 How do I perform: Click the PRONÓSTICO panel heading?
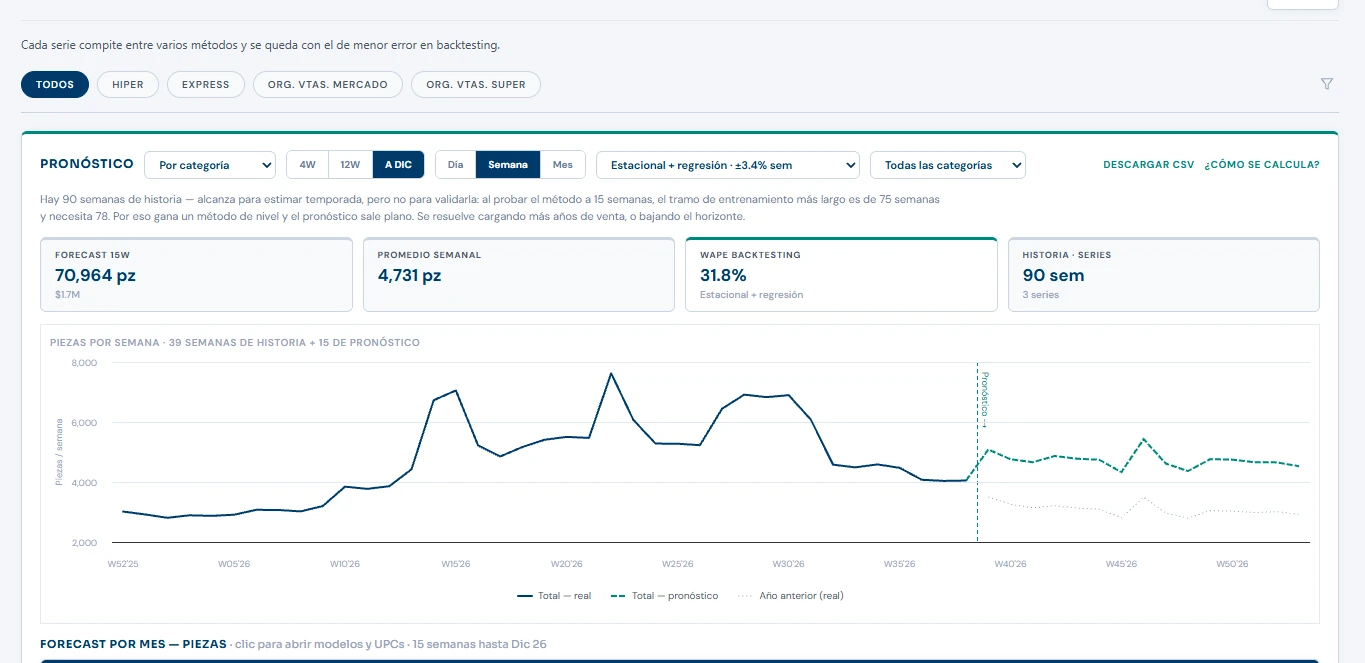coord(87,164)
